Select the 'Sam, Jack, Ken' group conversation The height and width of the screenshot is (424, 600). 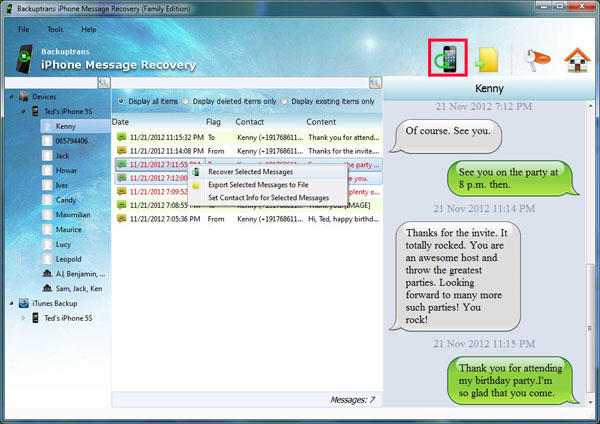click(x=79, y=288)
